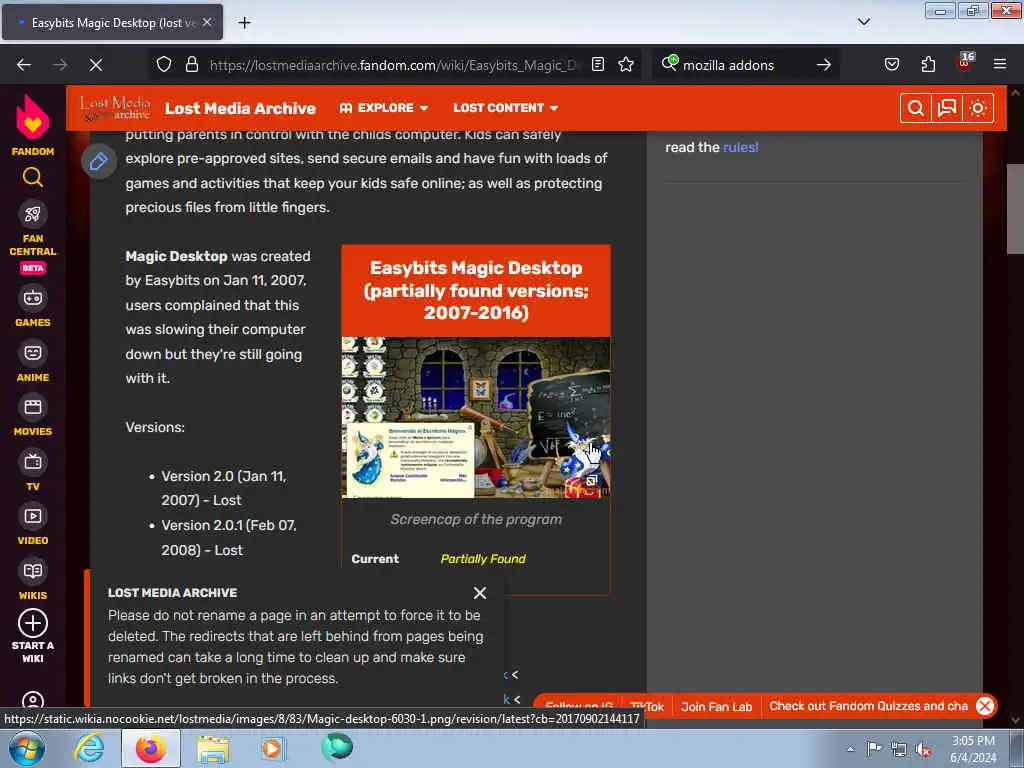Open the Windows Start button
This screenshot has width=1024, height=768.
pyautogui.click(x=27, y=749)
